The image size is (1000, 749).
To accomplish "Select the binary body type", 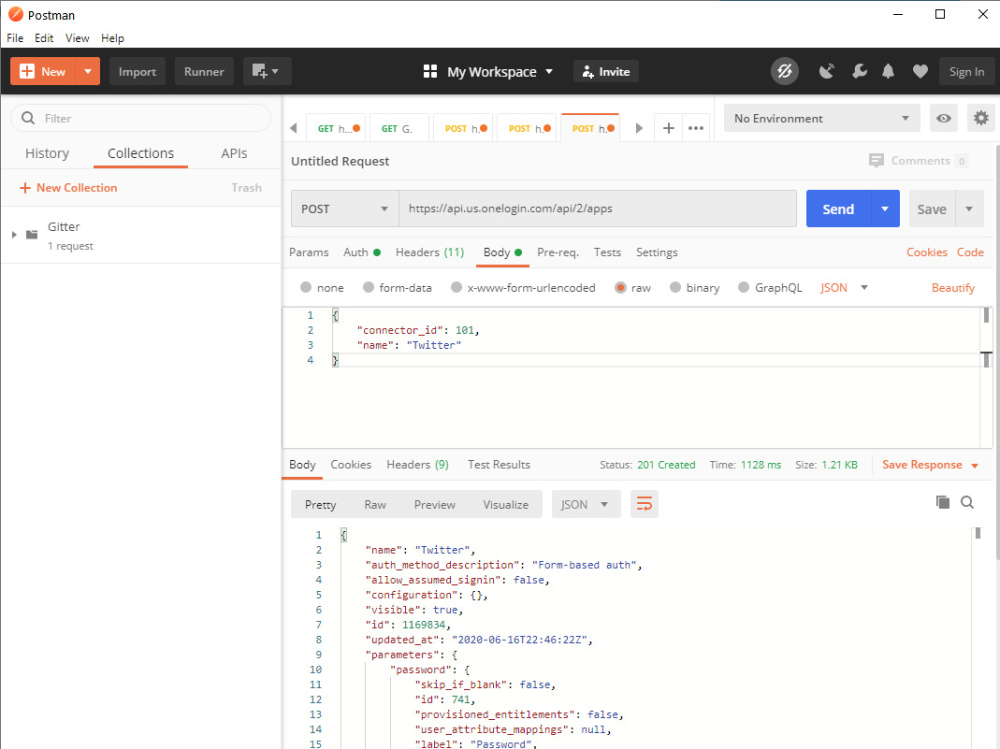I will tap(675, 288).
